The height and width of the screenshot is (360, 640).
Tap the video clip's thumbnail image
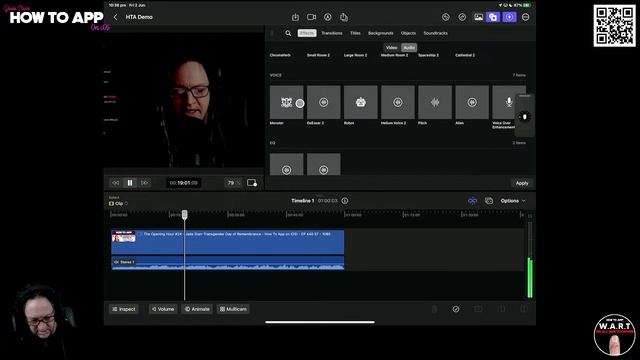point(124,236)
